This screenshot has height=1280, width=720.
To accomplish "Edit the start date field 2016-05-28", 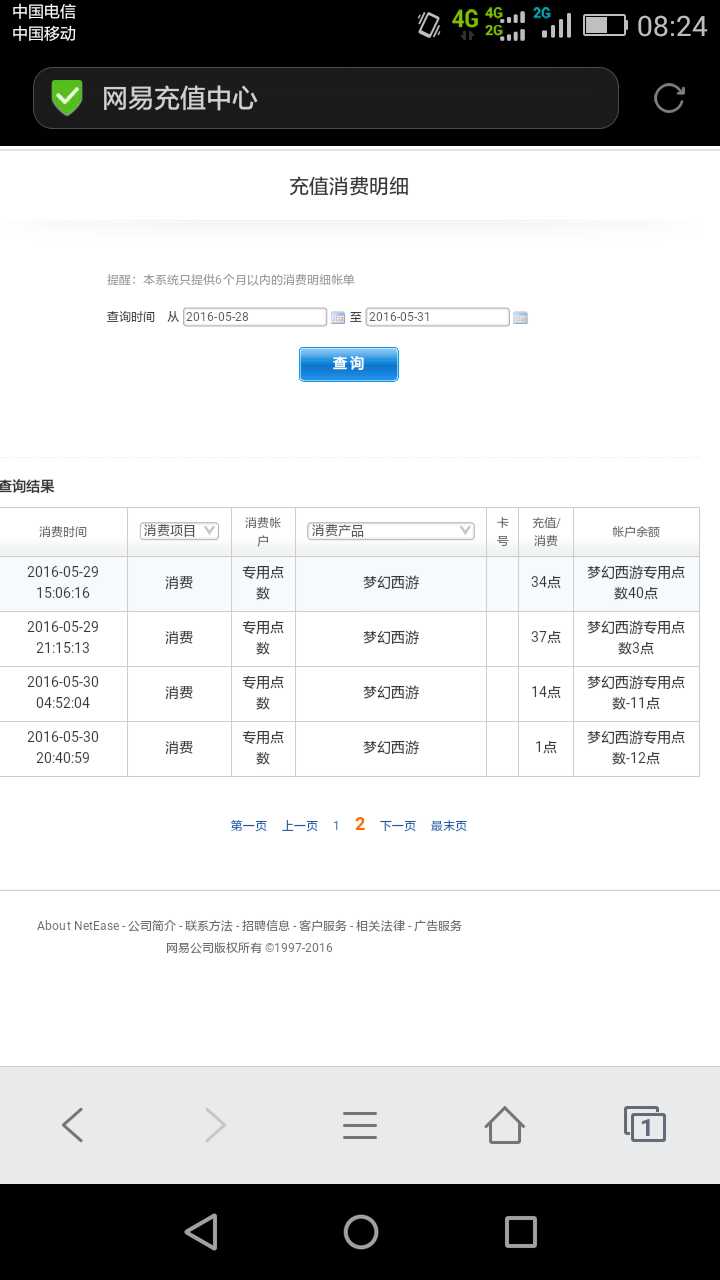I will [x=255, y=317].
